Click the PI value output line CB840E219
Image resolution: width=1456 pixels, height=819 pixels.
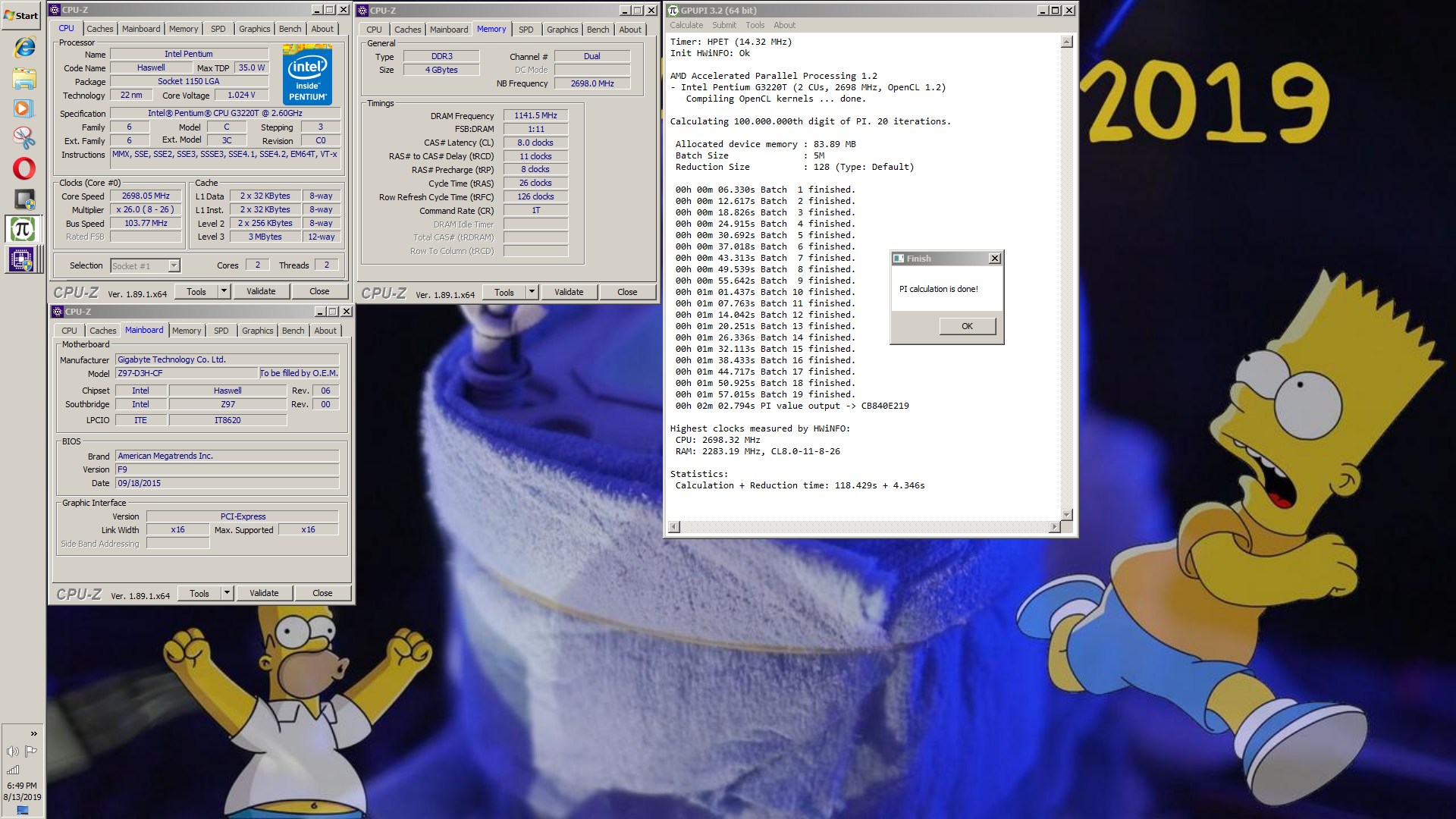point(792,406)
